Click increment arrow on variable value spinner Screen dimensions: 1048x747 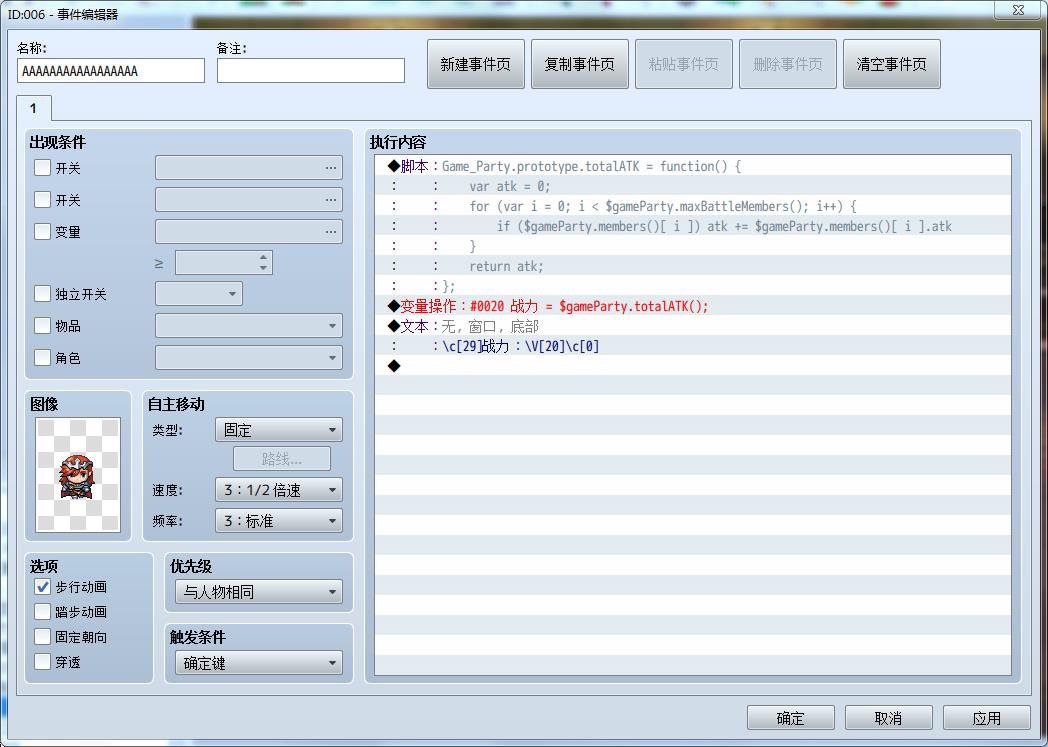click(263, 257)
